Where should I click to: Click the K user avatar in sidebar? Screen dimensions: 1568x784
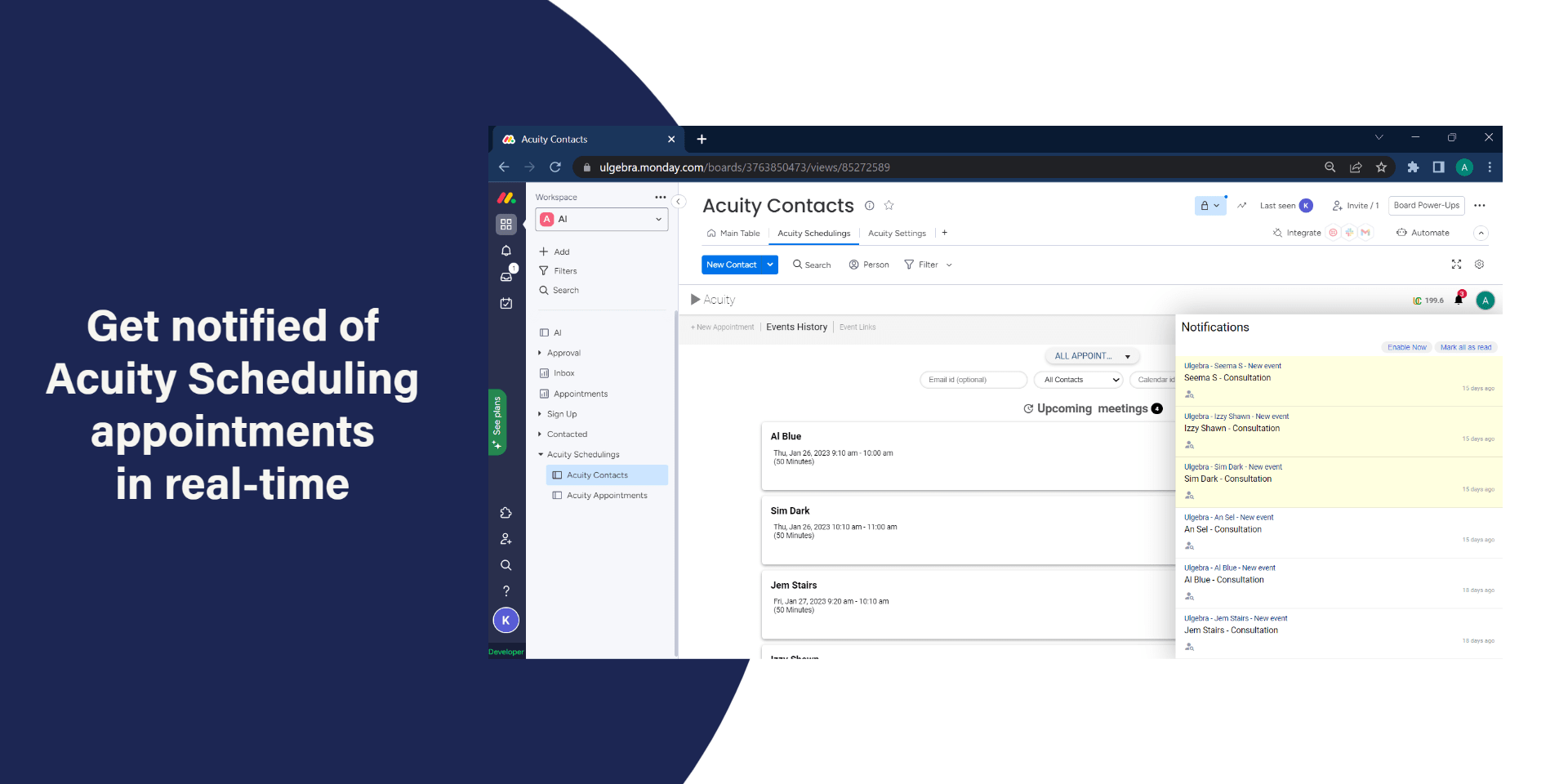coord(506,620)
